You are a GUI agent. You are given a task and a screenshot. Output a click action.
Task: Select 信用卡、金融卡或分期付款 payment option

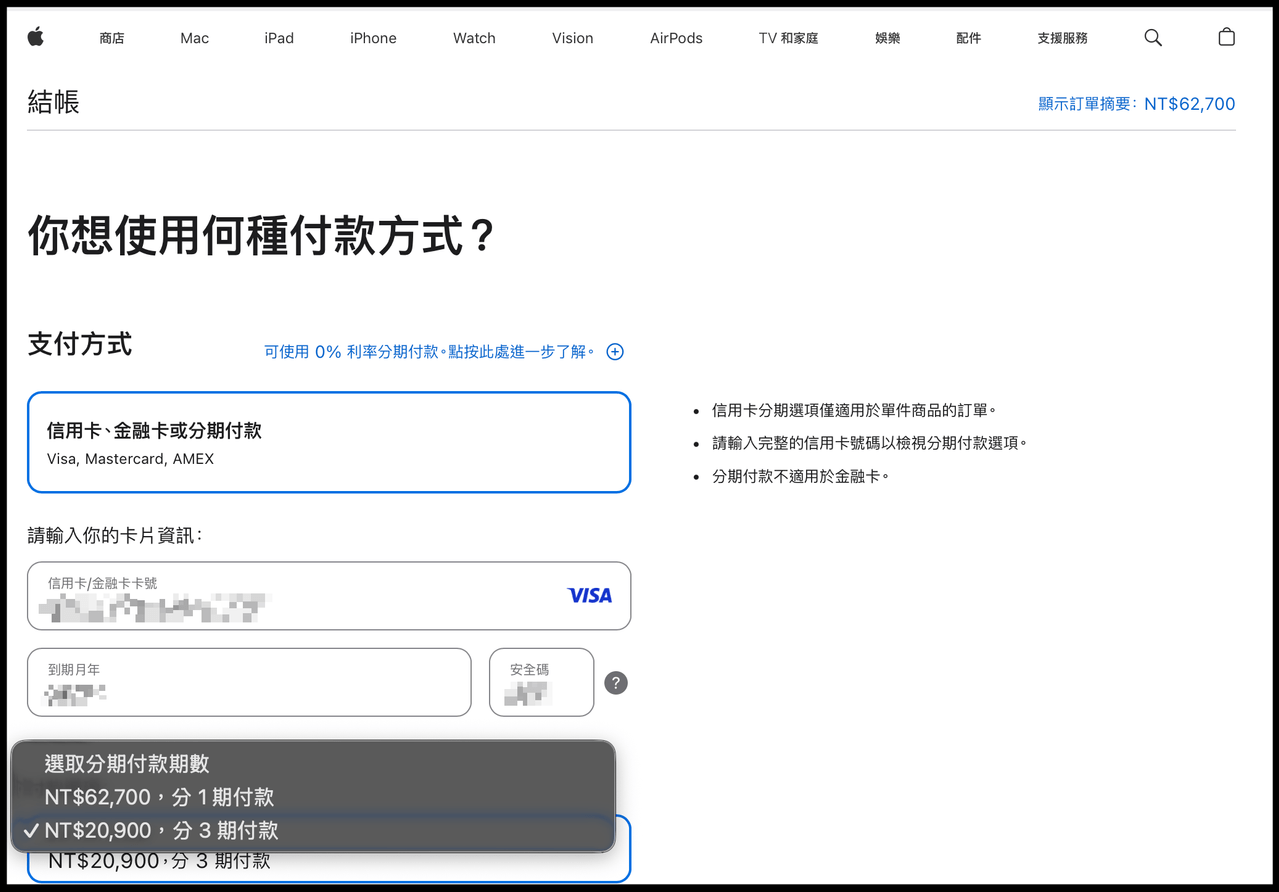point(329,442)
